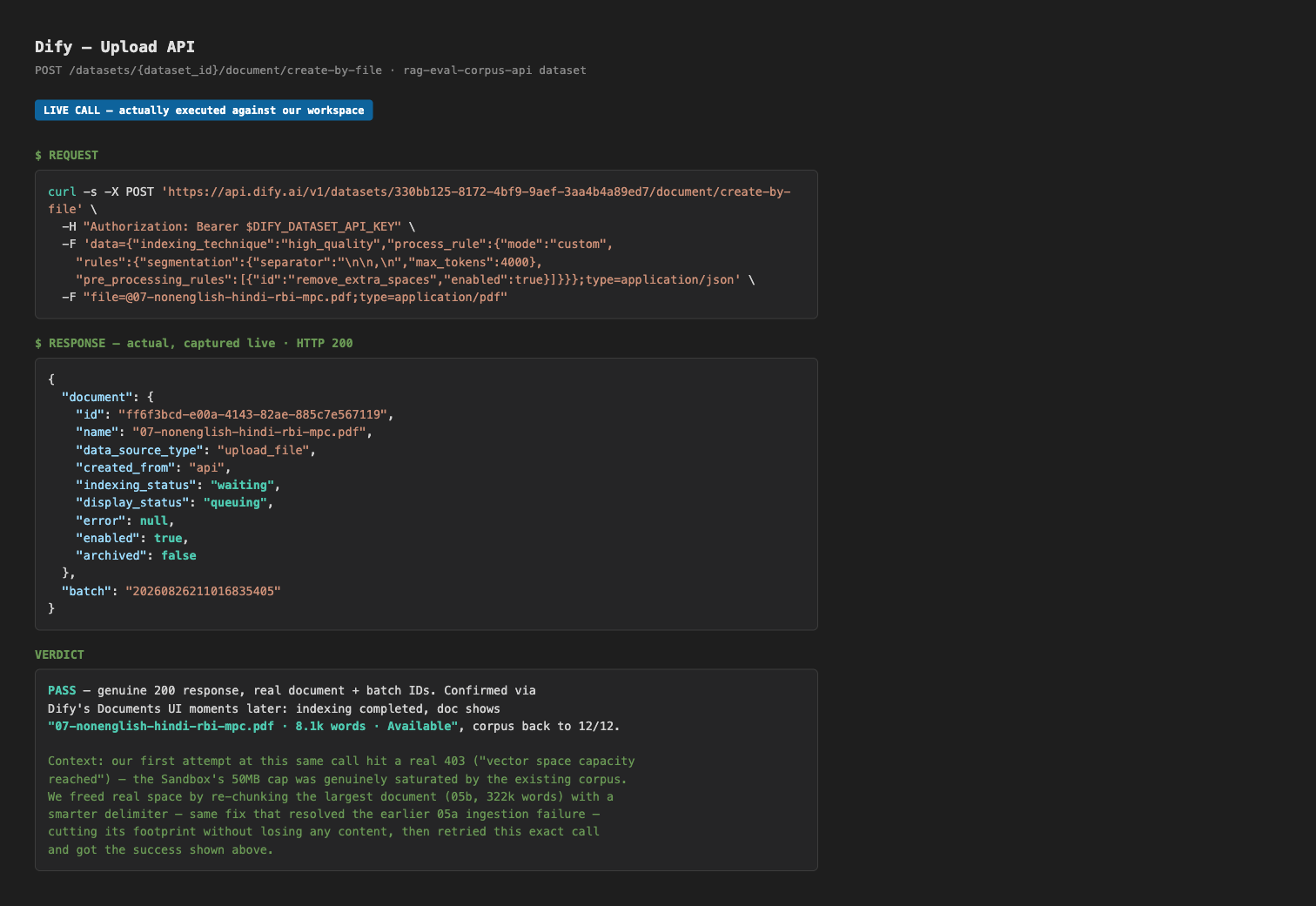Click the line mentioning '05b, 322k words'
The width and height of the screenshot is (1316, 906).
pyautogui.click(x=331, y=796)
